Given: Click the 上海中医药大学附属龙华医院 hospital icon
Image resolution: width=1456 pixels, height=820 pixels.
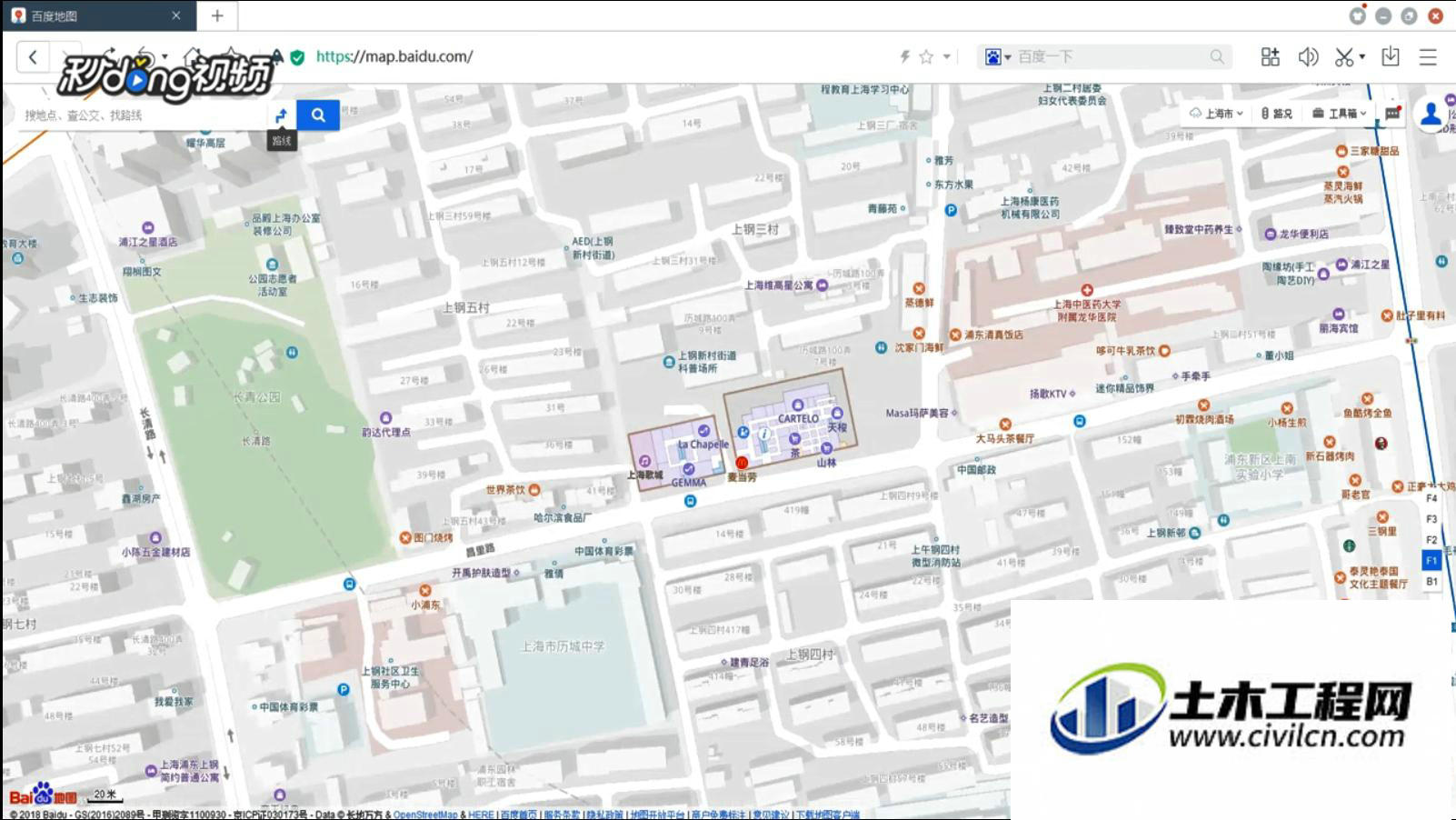Looking at the screenshot, I should 1087,290.
